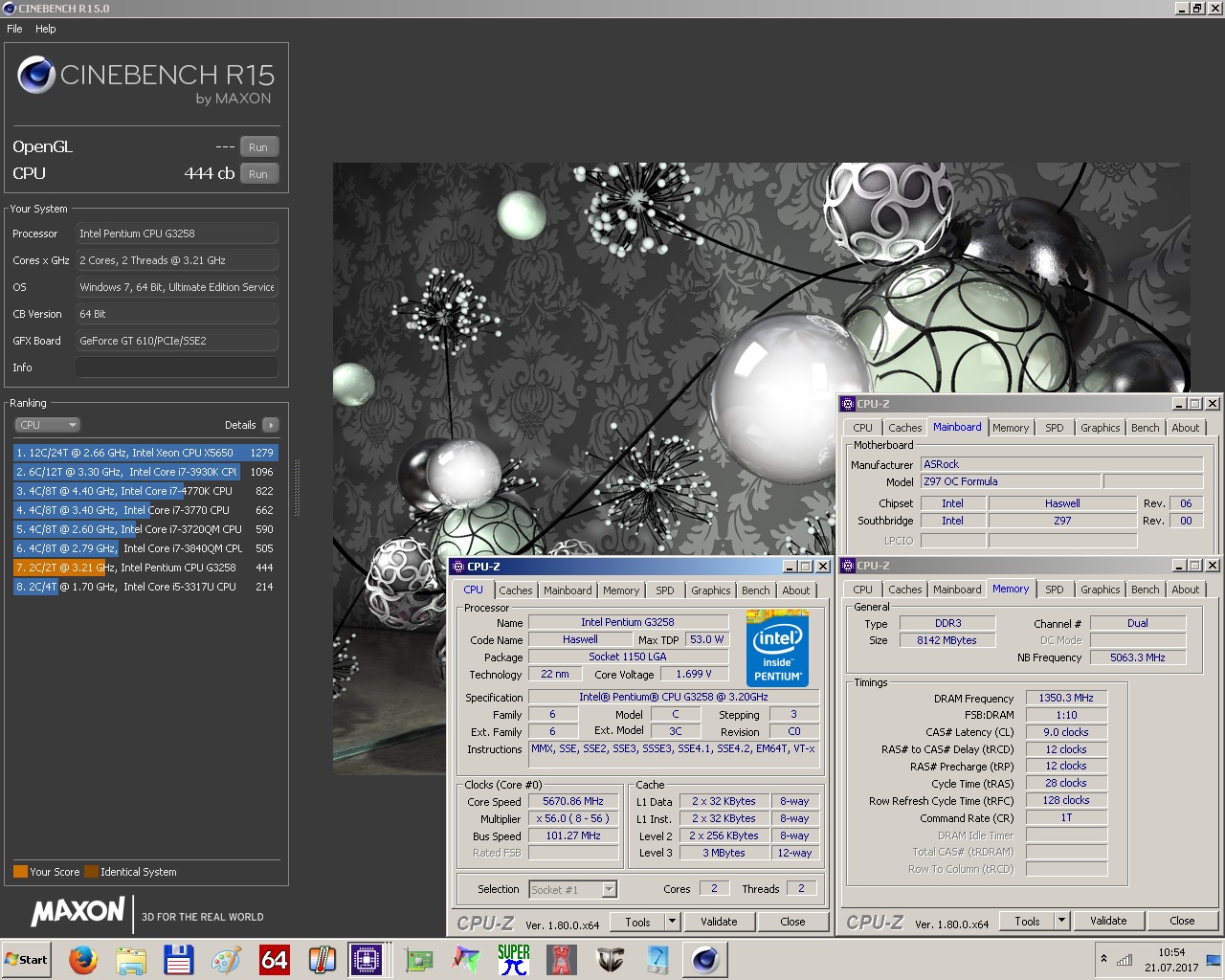
Task: Switch to Cinebench sphere icon in taskbar
Action: pos(705,959)
